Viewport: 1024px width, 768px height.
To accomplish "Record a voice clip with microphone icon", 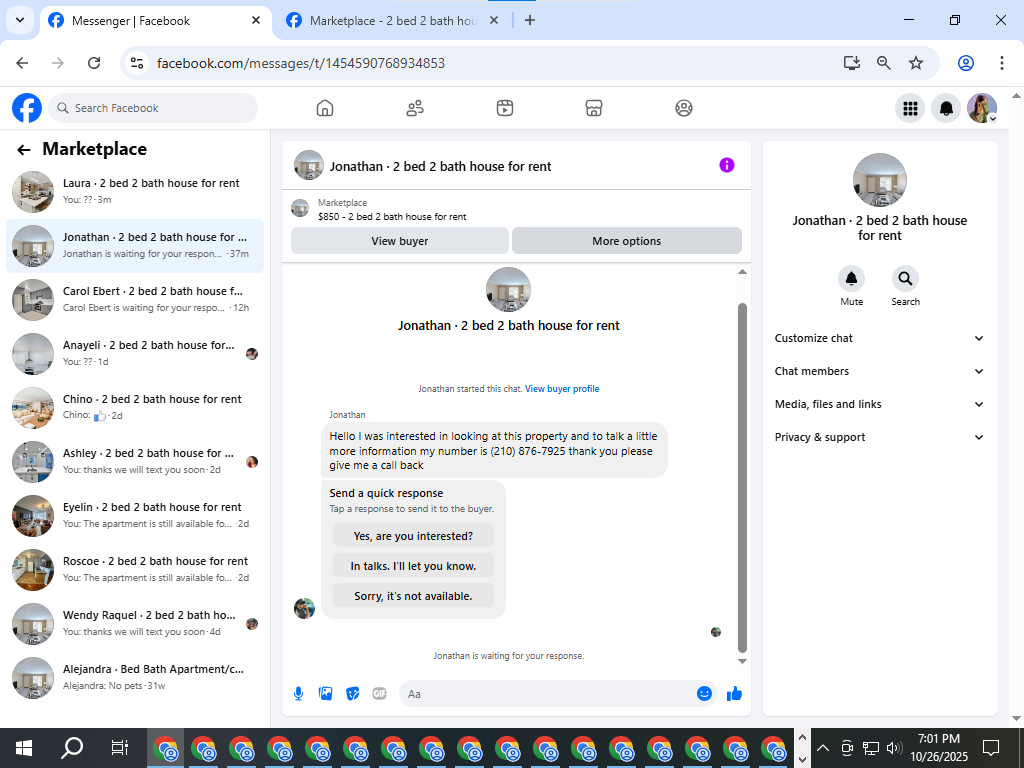I will point(298,694).
